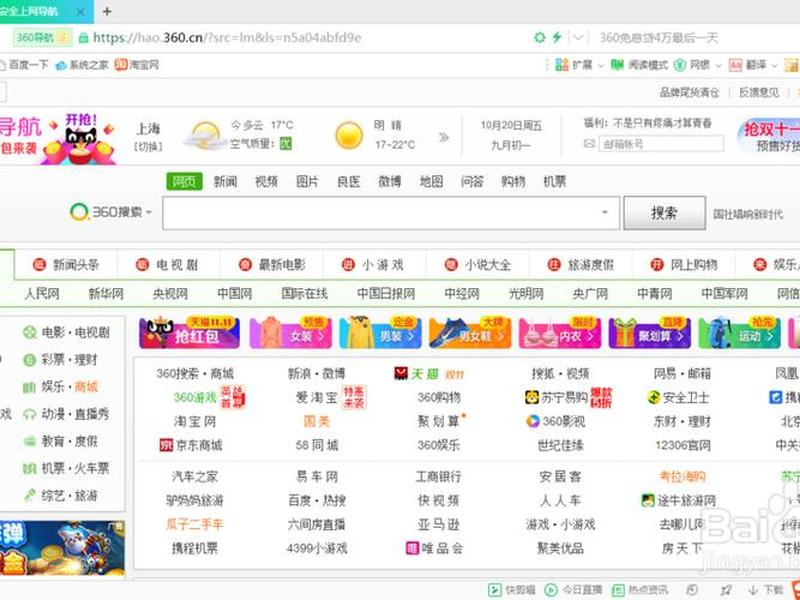The height and width of the screenshot is (600, 800).
Task: Click the 反馈意见 link
Action: pyautogui.click(x=759, y=92)
